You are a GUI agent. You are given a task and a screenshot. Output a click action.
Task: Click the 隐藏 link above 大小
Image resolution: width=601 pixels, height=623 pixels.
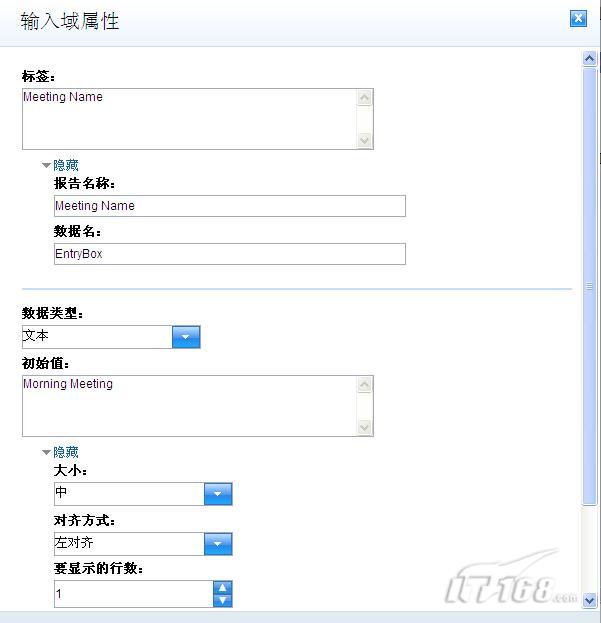66,452
